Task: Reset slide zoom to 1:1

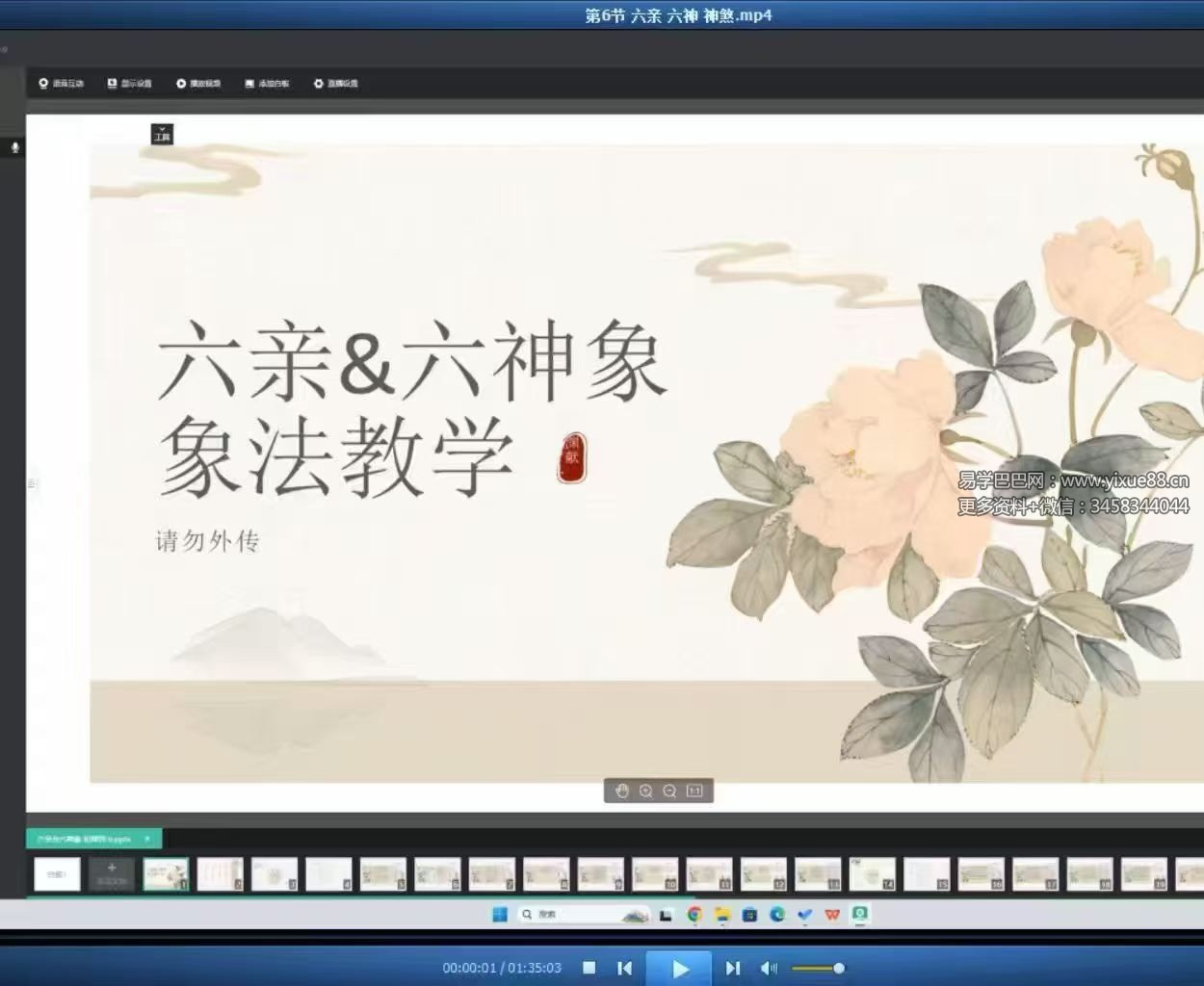Action: (x=694, y=791)
